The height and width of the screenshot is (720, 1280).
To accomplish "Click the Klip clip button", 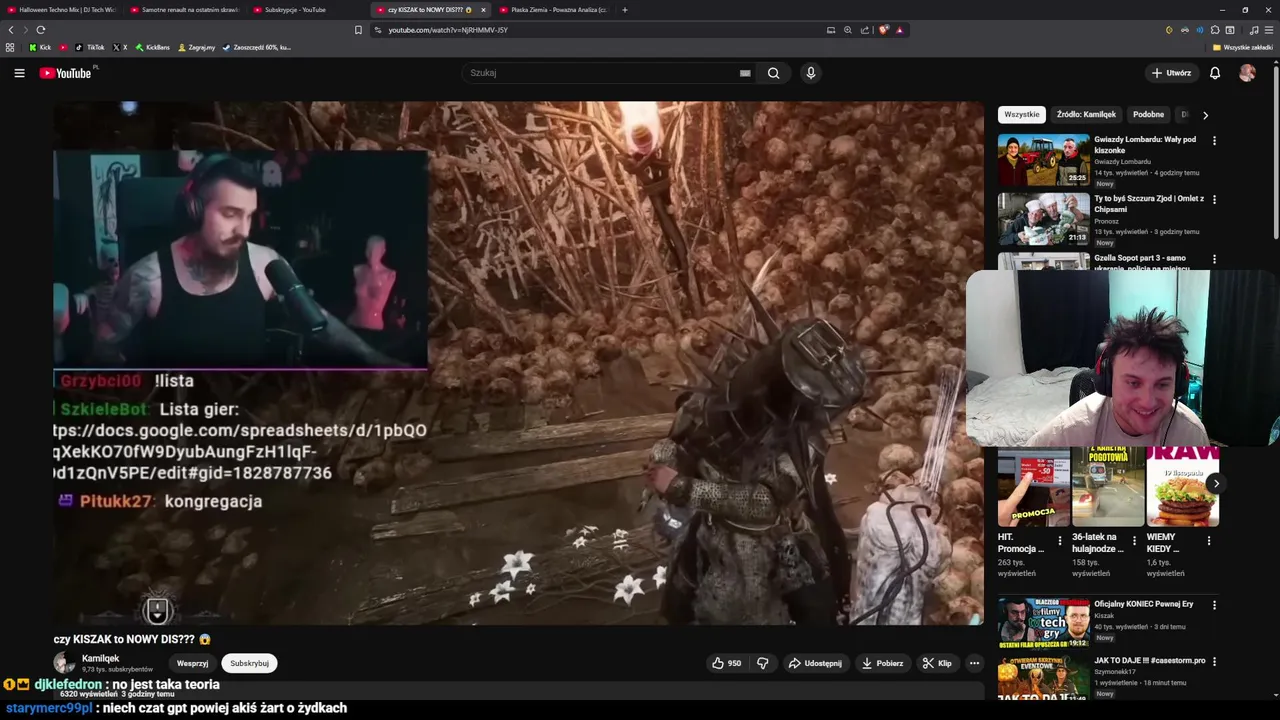I will [x=937, y=663].
